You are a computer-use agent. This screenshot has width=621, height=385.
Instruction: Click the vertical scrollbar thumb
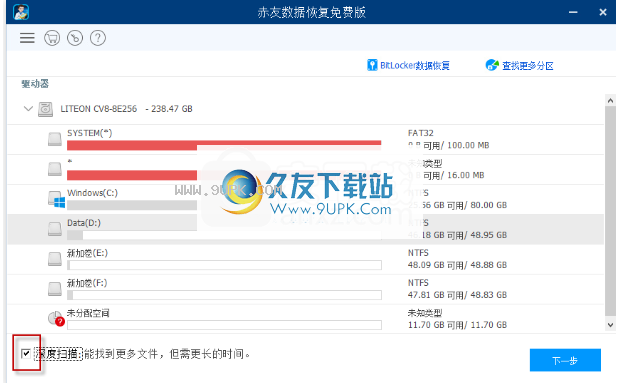pyautogui.click(x=610, y=212)
